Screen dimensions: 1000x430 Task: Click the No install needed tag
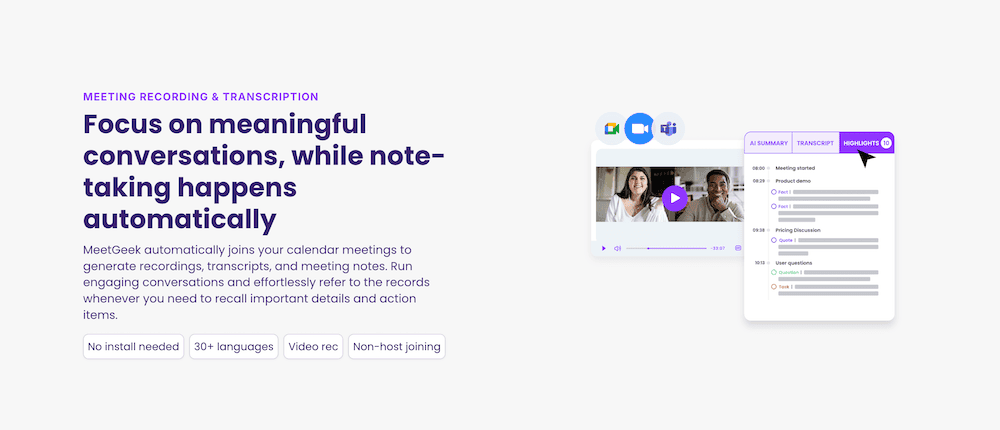(133, 346)
